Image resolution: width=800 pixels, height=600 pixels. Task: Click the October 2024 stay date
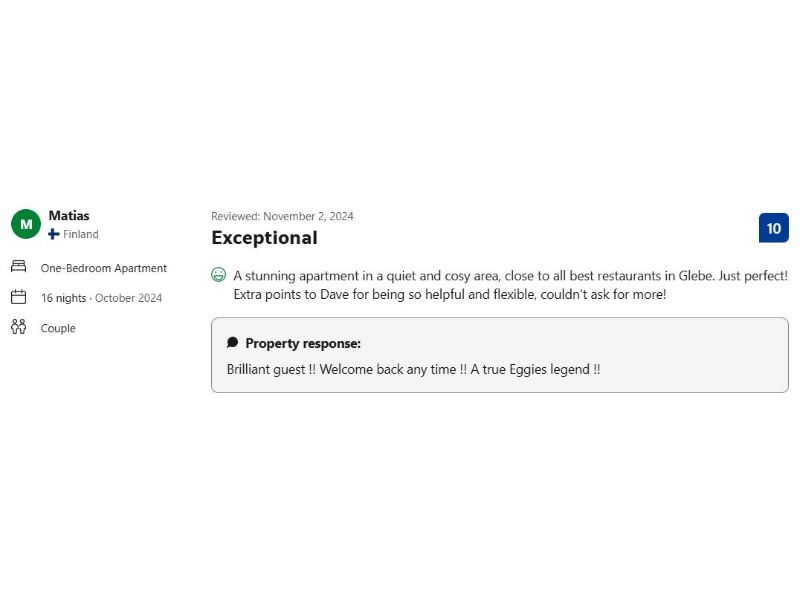coord(128,298)
